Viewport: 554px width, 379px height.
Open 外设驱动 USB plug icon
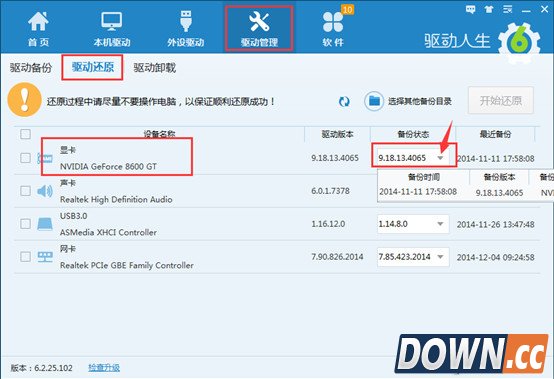pyautogui.click(x=185, y=21)
